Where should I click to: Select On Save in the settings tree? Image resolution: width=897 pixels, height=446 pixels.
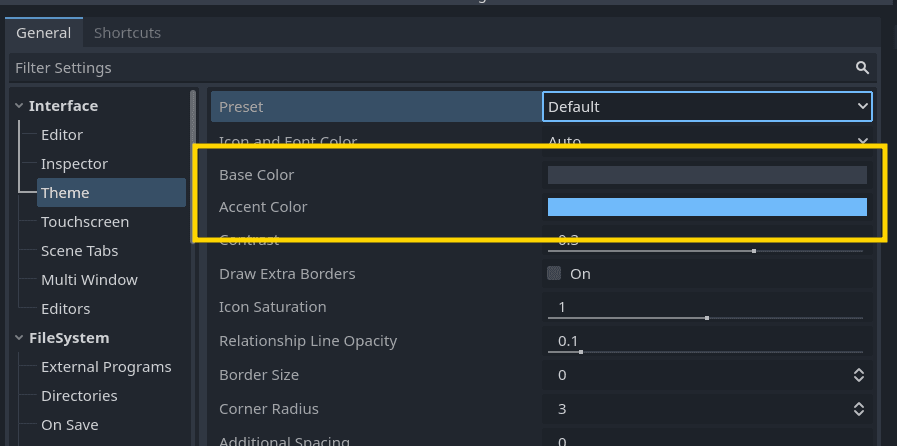(x=70, y=425)
